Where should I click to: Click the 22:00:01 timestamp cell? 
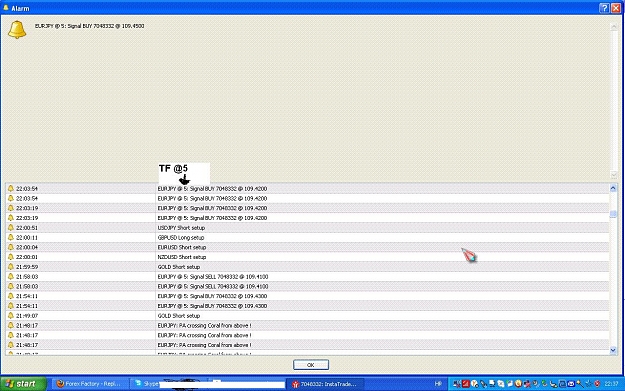pos(27,257)
